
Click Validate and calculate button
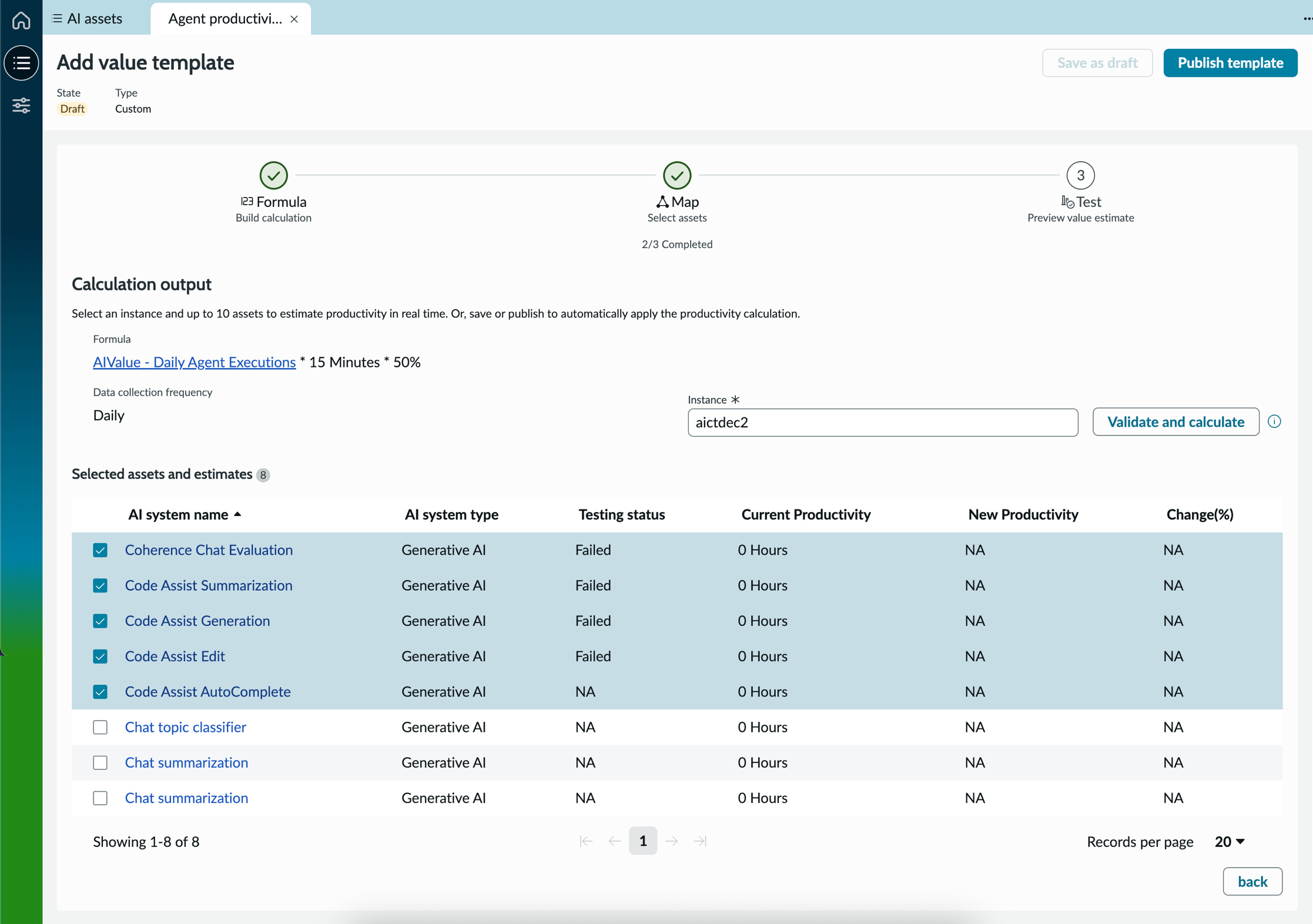(1175, 421)
